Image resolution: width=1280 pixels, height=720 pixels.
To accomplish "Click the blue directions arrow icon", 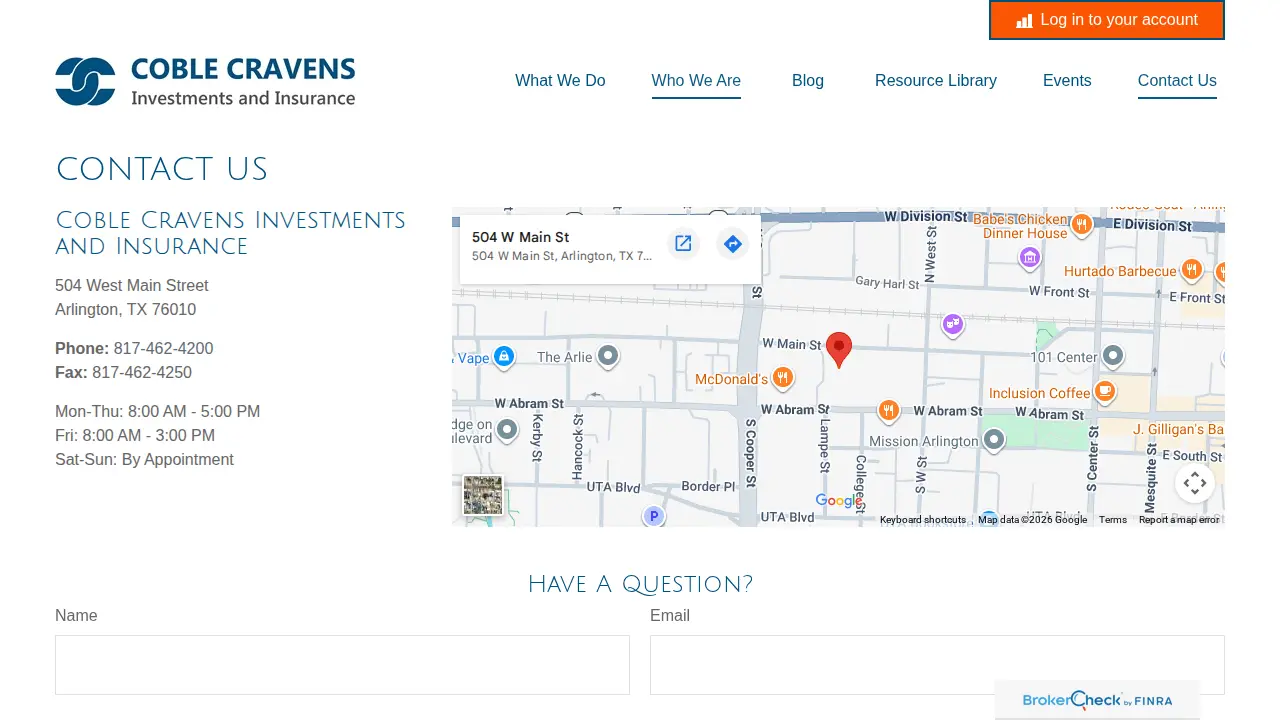I will click(733, 244).
